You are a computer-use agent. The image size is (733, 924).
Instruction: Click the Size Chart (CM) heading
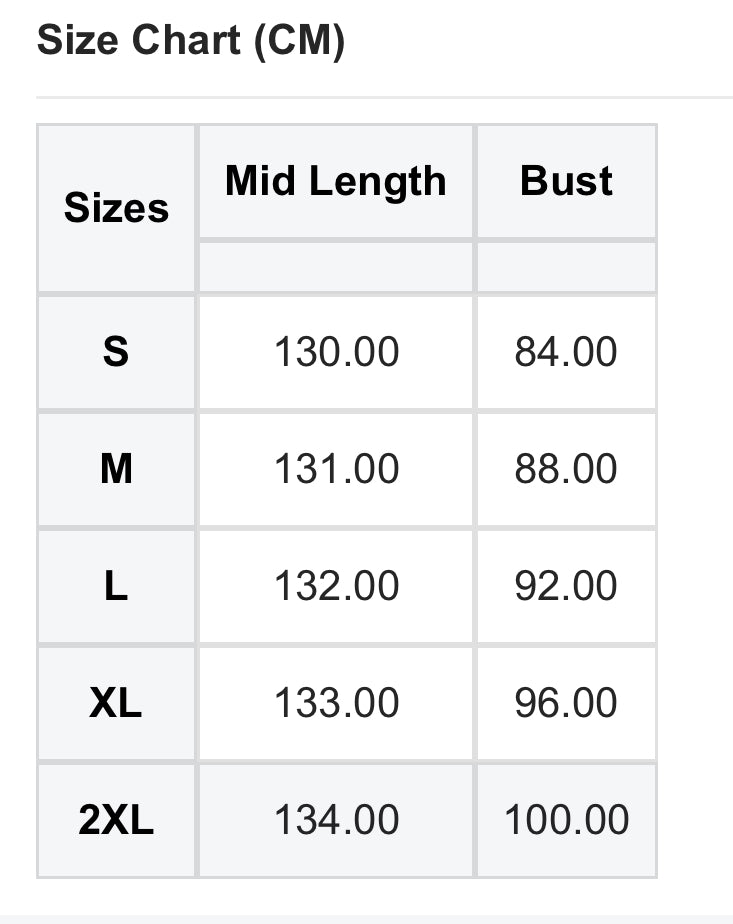(x=190, y=41)
